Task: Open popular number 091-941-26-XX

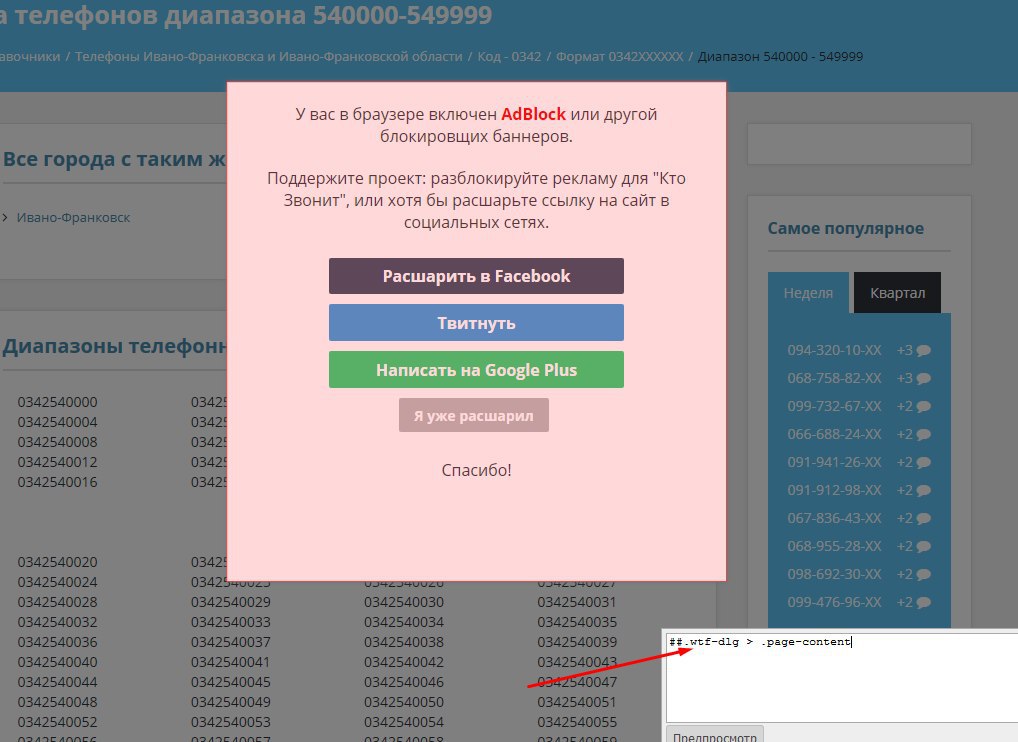Action: coord(834,462)
